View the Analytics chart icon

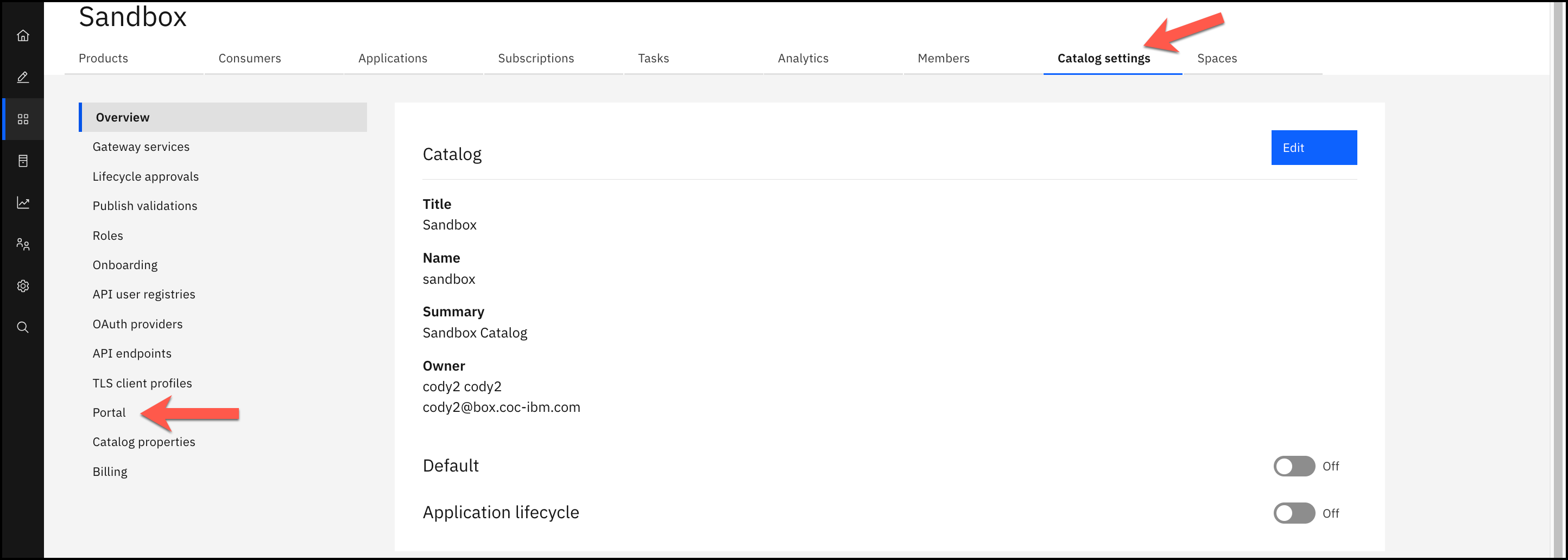coord(22,202)
